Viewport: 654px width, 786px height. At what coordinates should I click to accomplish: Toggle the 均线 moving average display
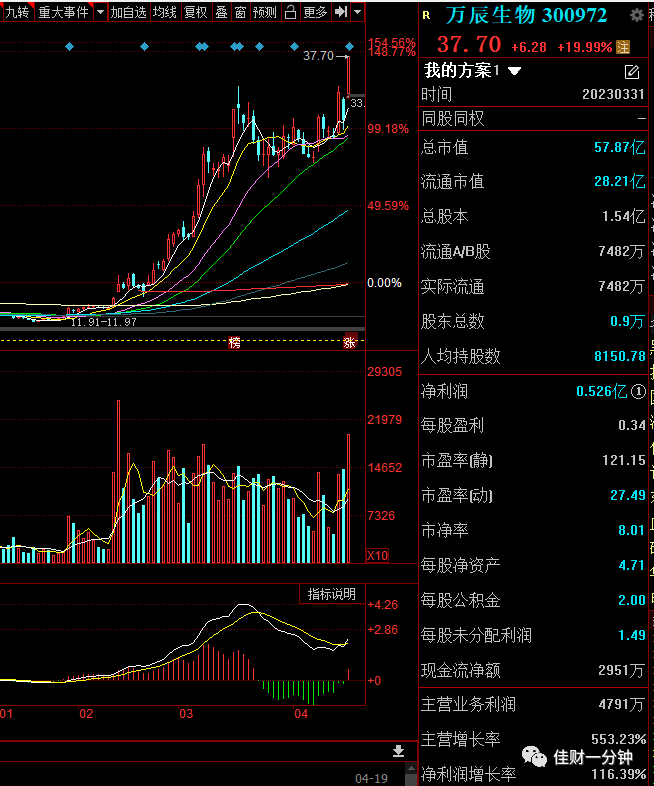coord(164,12)
